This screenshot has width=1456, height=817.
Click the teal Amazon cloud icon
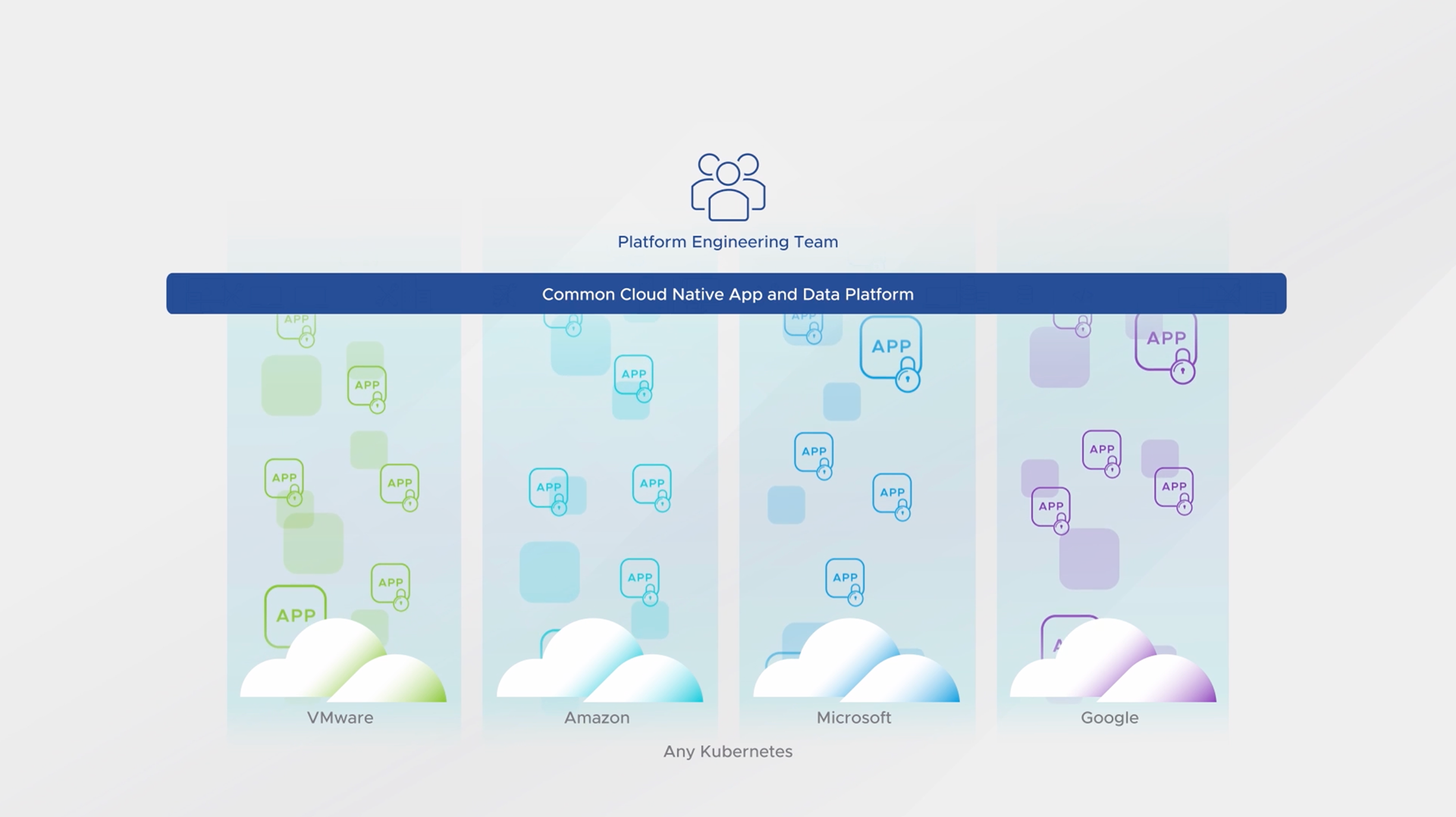tap(600, 659)
